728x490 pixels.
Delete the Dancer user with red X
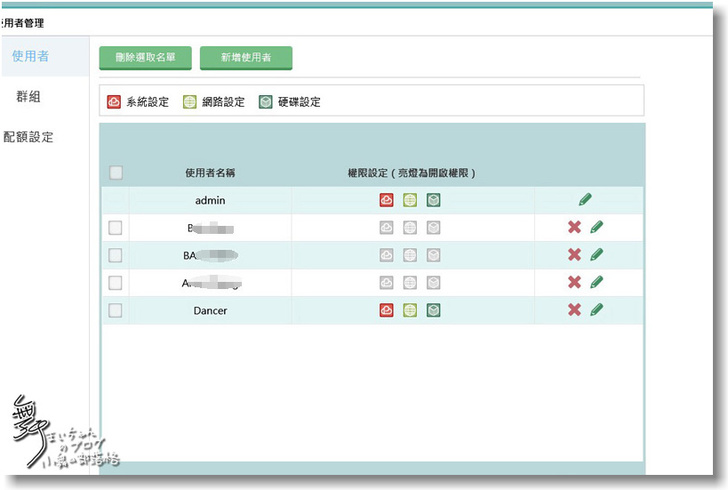[x=574, y=310]
